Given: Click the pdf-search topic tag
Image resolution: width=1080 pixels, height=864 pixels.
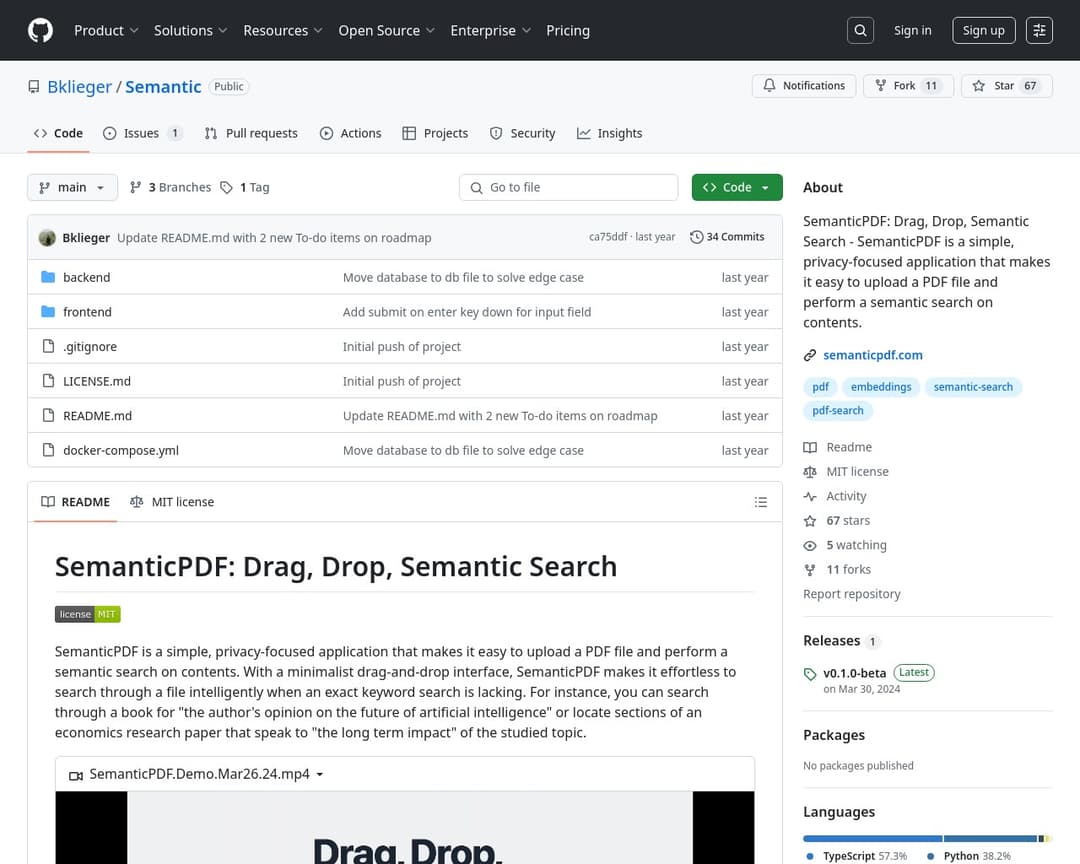Looking at the screenshot, I should [x=838, y=411].
